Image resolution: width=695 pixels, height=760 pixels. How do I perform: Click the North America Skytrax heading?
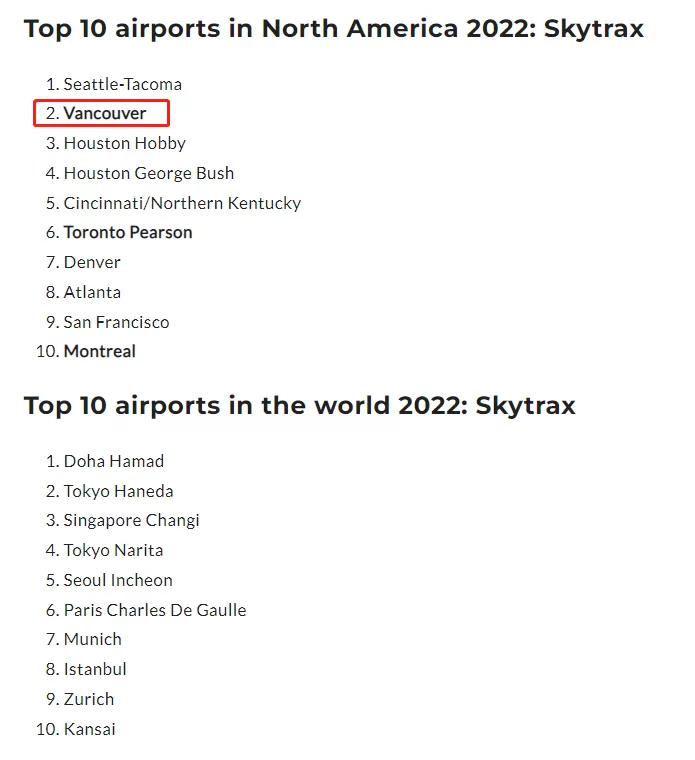[334, 29]
